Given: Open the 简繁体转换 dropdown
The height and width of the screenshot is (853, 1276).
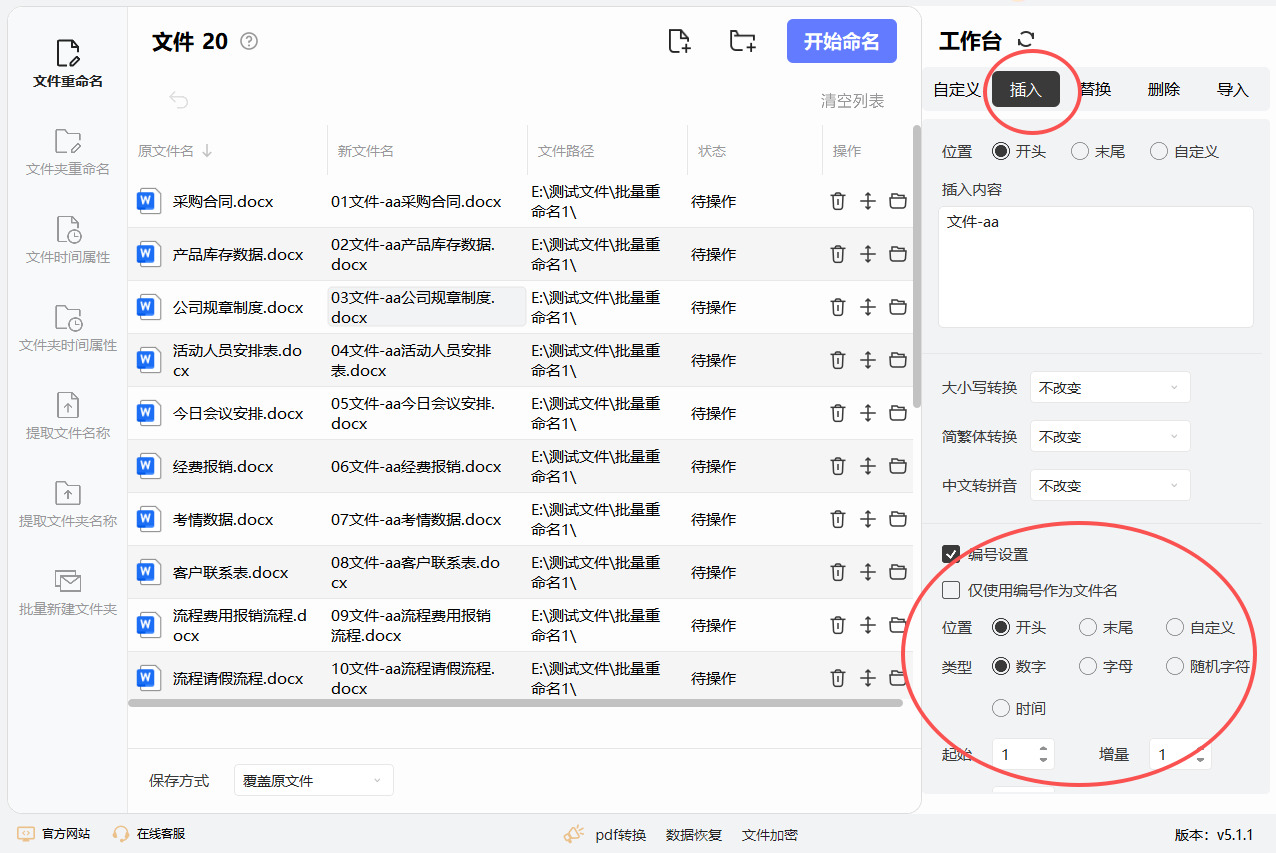Looking at the screenshot, I should click(1110, 436).
